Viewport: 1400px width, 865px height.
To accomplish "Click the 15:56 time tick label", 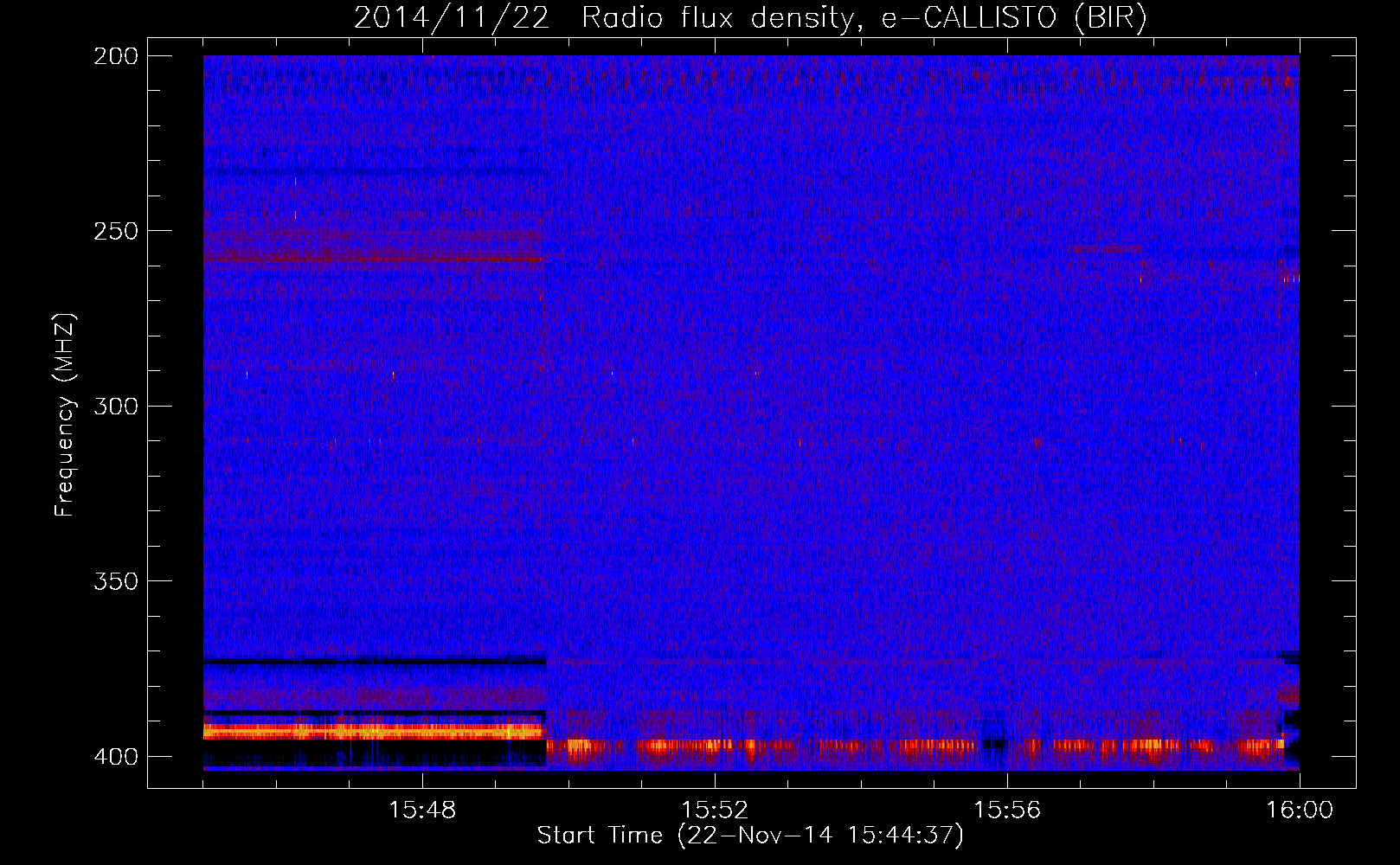I will (x=1007, y=810).
